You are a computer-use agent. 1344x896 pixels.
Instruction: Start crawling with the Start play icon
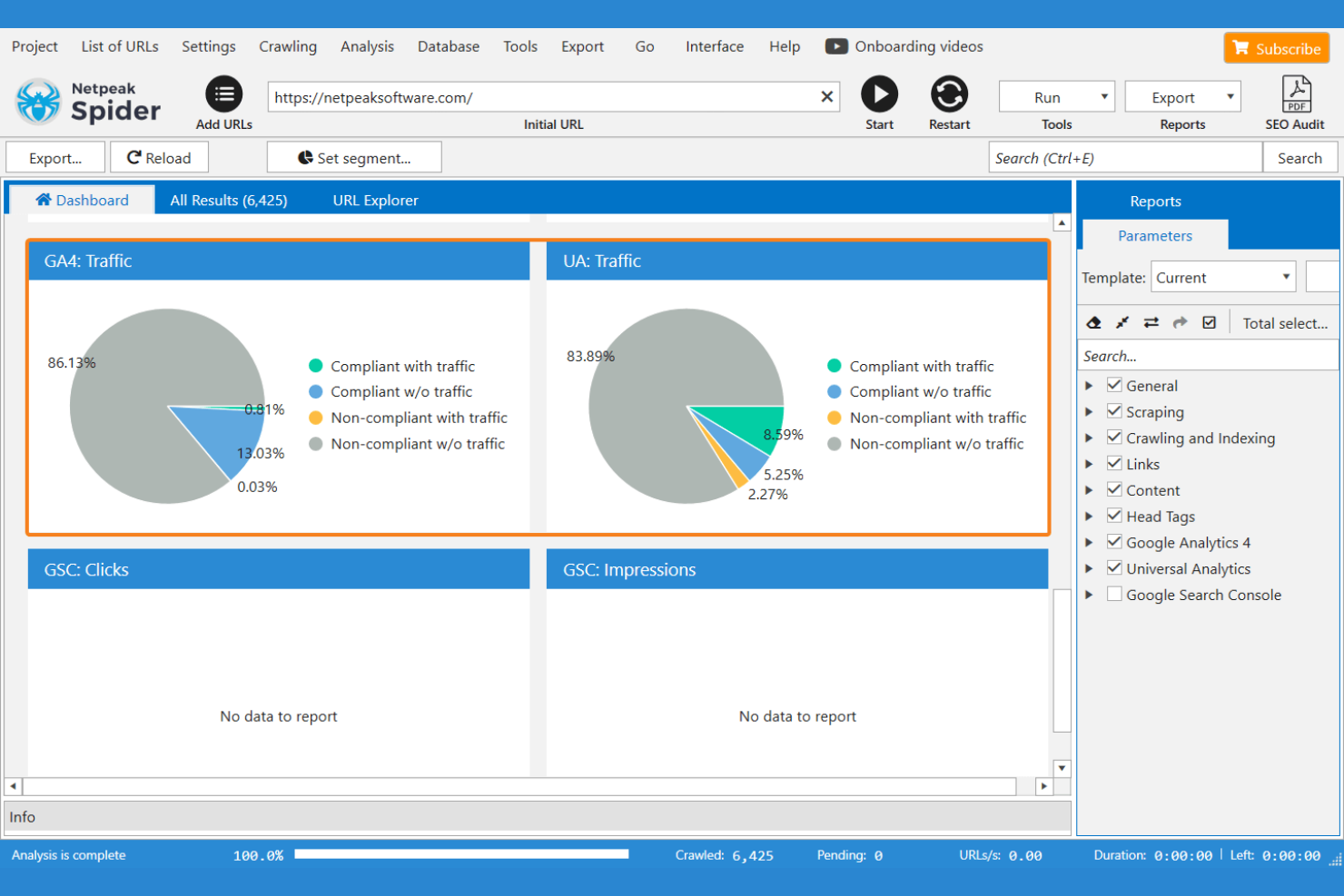click(x=879, y=94)
